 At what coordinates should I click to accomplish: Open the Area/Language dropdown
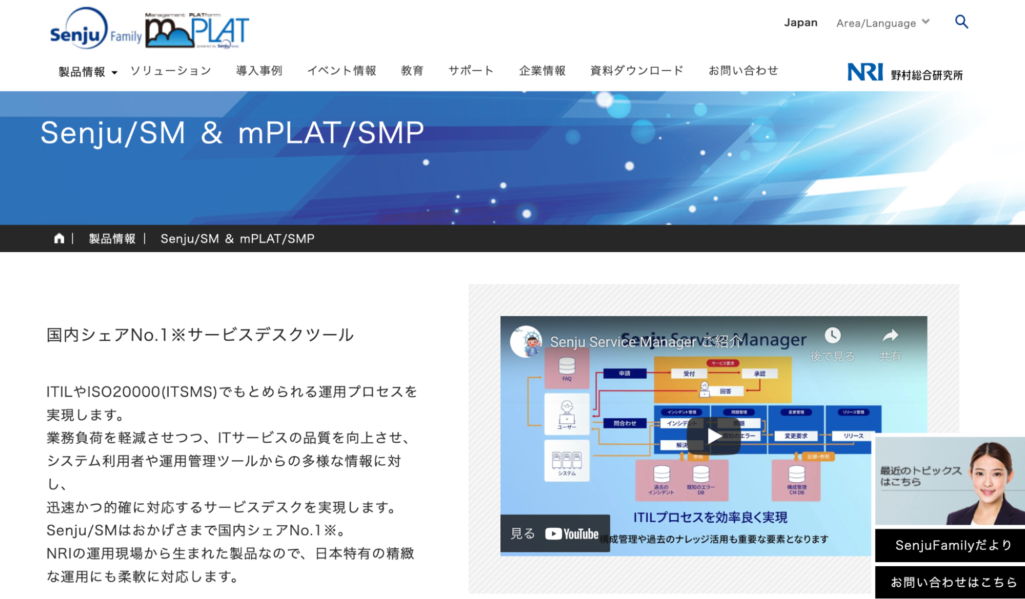[x=882, y=23]
